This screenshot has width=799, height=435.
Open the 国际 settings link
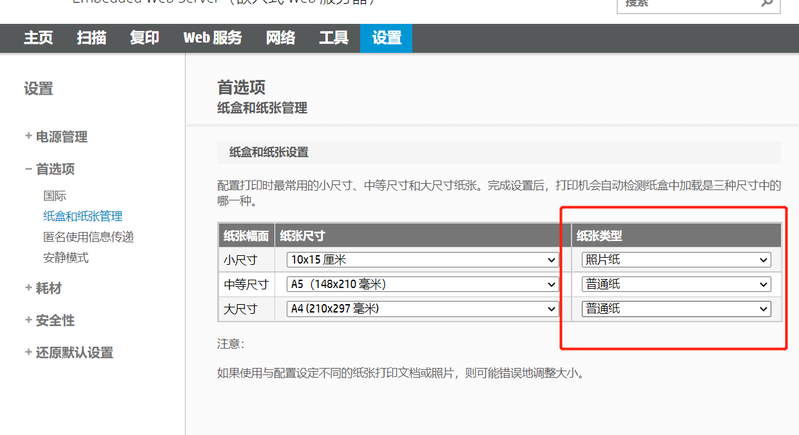tap(55, 195)
